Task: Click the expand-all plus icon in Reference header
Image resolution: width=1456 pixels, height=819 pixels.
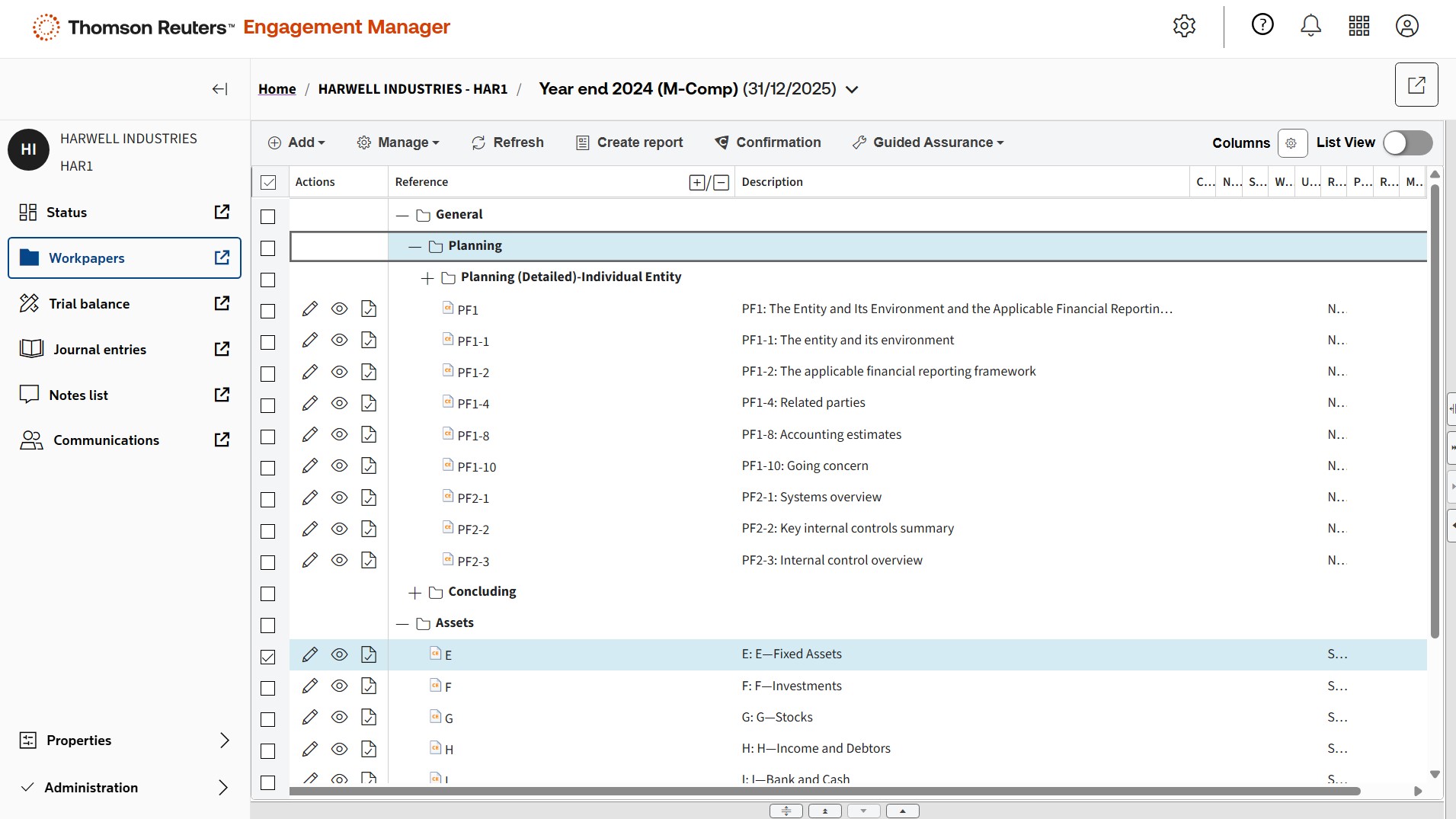Action: 696,182
